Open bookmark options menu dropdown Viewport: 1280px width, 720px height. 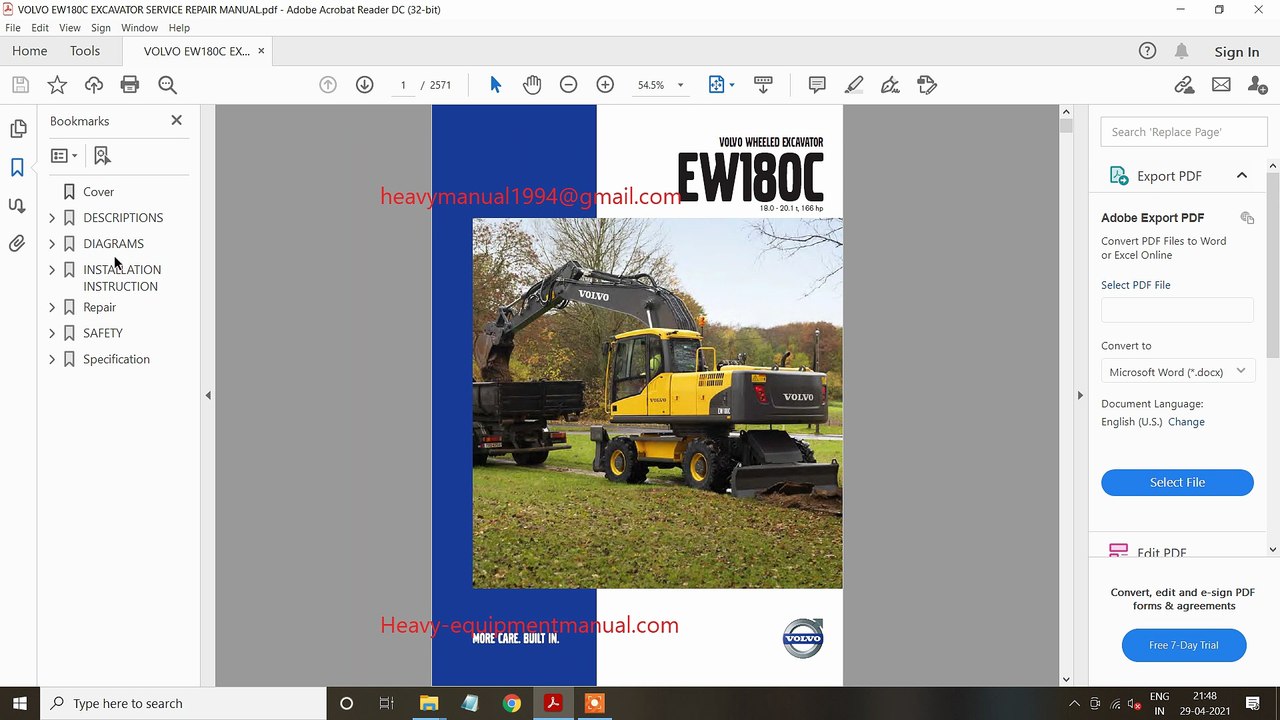pyautogui.click(x=64, y=155)
